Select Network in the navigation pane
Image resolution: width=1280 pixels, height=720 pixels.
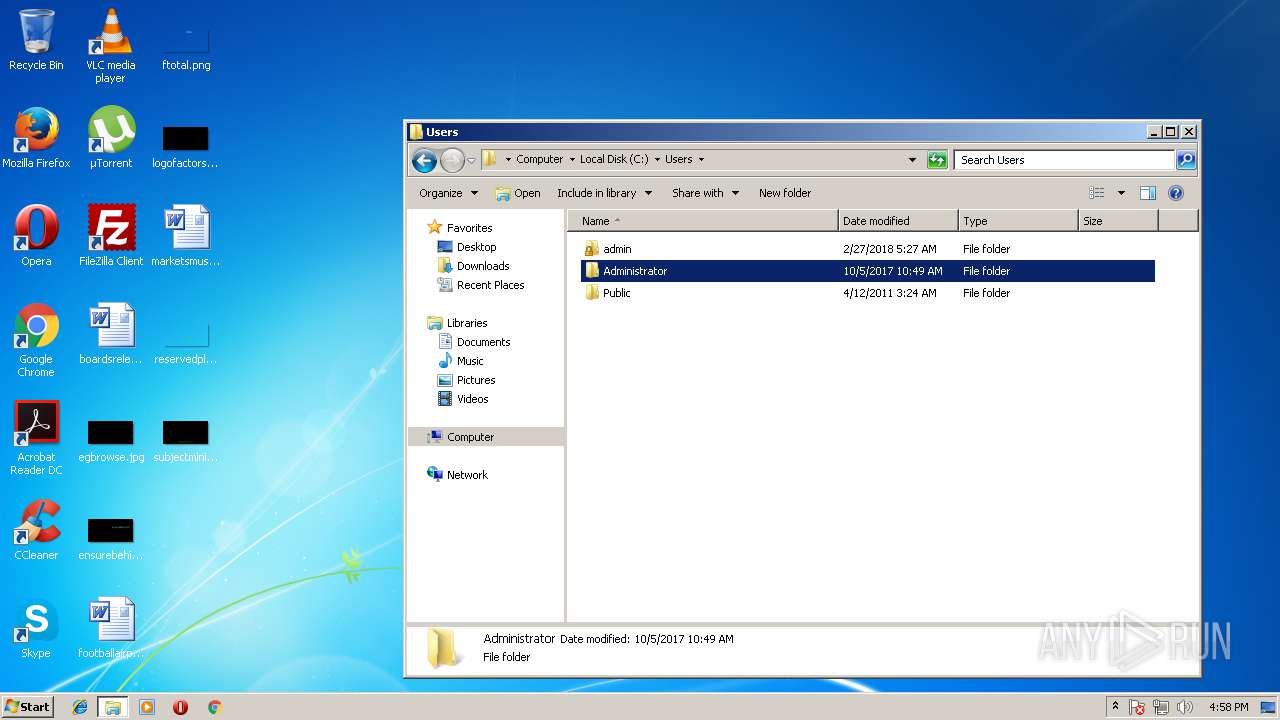467,475
